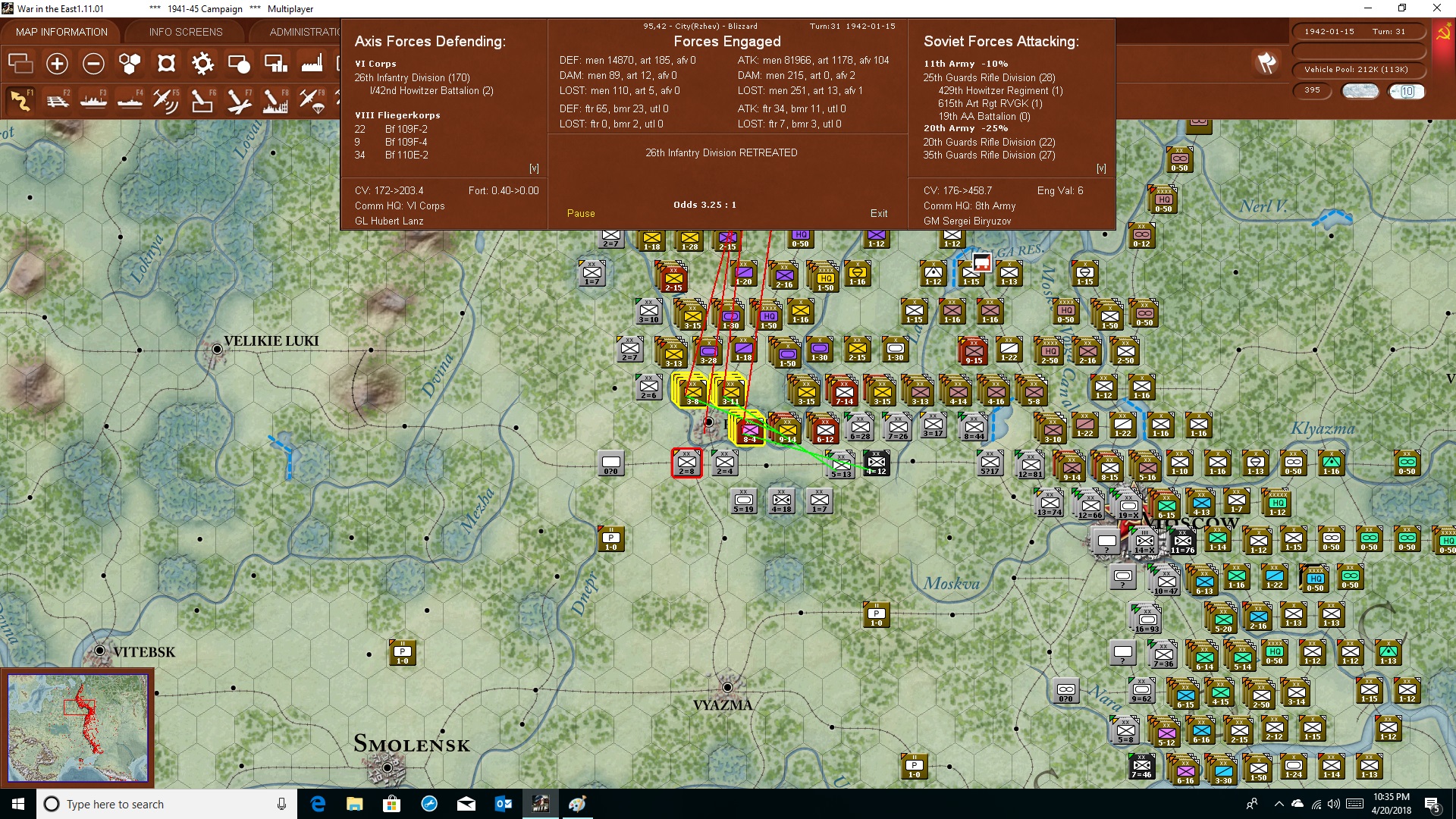Image resolution: width=1456 pixels, height=819 pixels.
Task: Click the rectangle with bar chart icon
Action: [x=275, y=64]
